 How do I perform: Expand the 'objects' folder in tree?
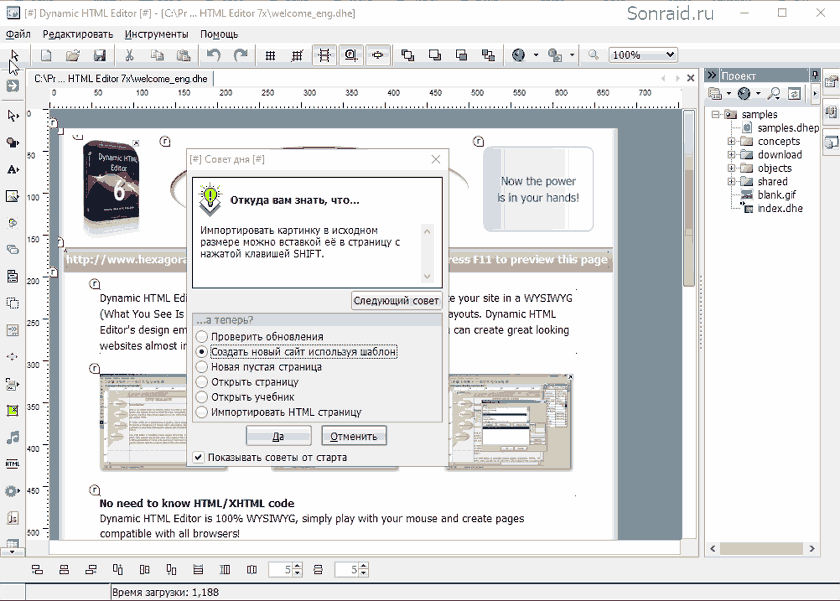click(731, 168)
